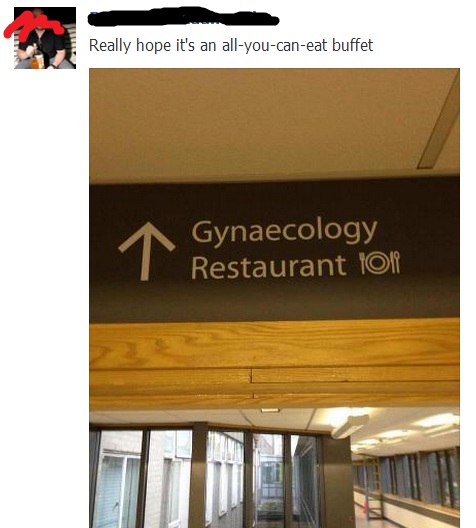Click the red scribble over the avatar
This screenshot has width=476, height=528.
[x=33, y=26]
